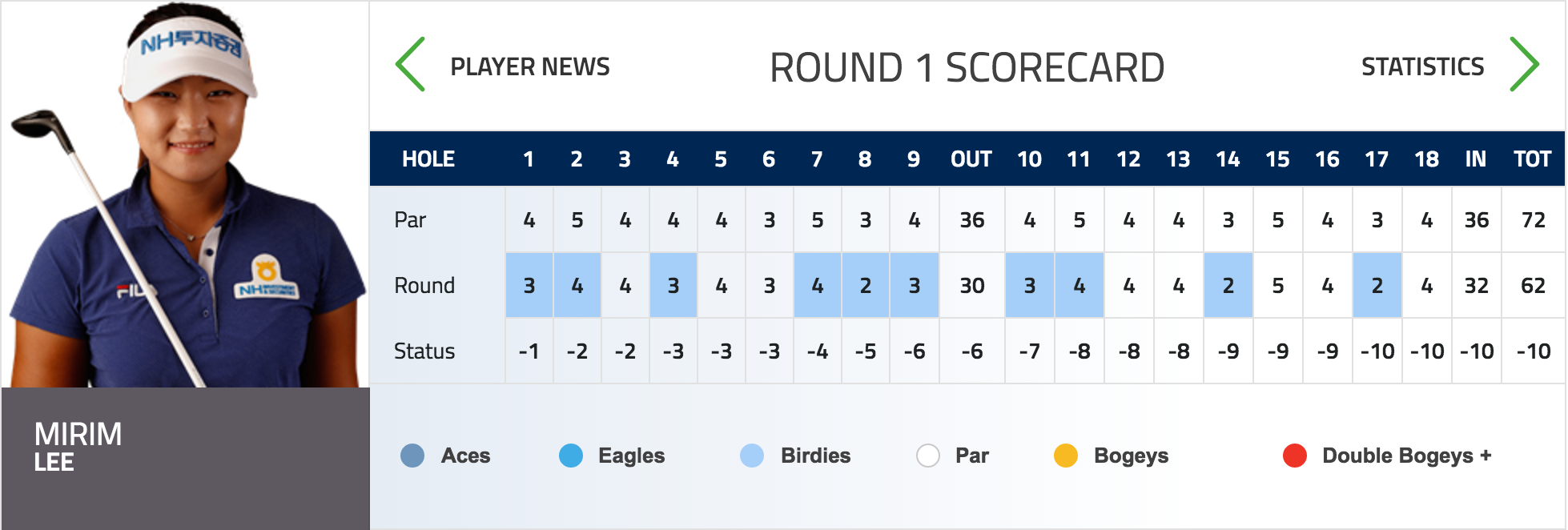This screenshot has width=1568, height=530.
Task: Click the Mirim Lee name banner
Action: 185,458
